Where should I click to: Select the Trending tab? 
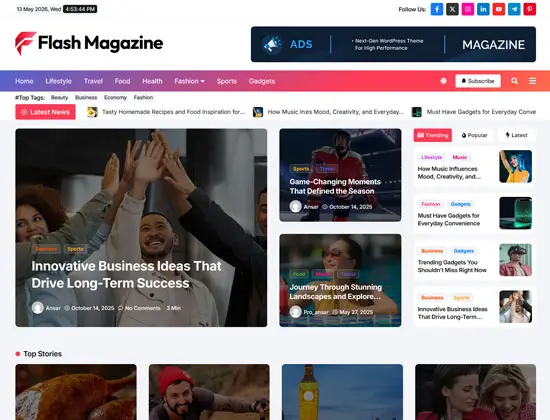click(433, 135)
